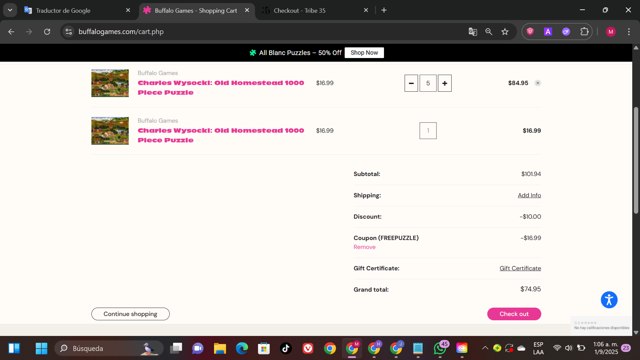This screenshot has height=360, width=640.
Task: Reload the Buffalo Games cart page
Action: point(47,31)
